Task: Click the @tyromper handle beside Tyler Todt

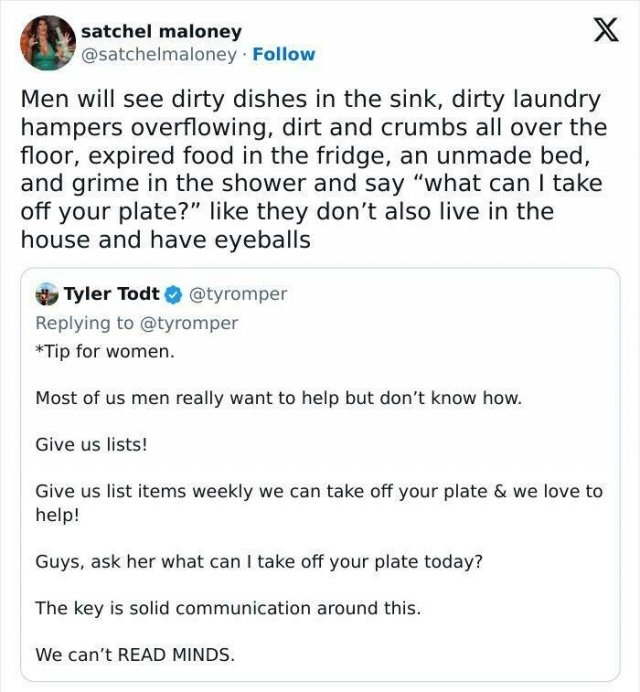Action: [237, 294]
